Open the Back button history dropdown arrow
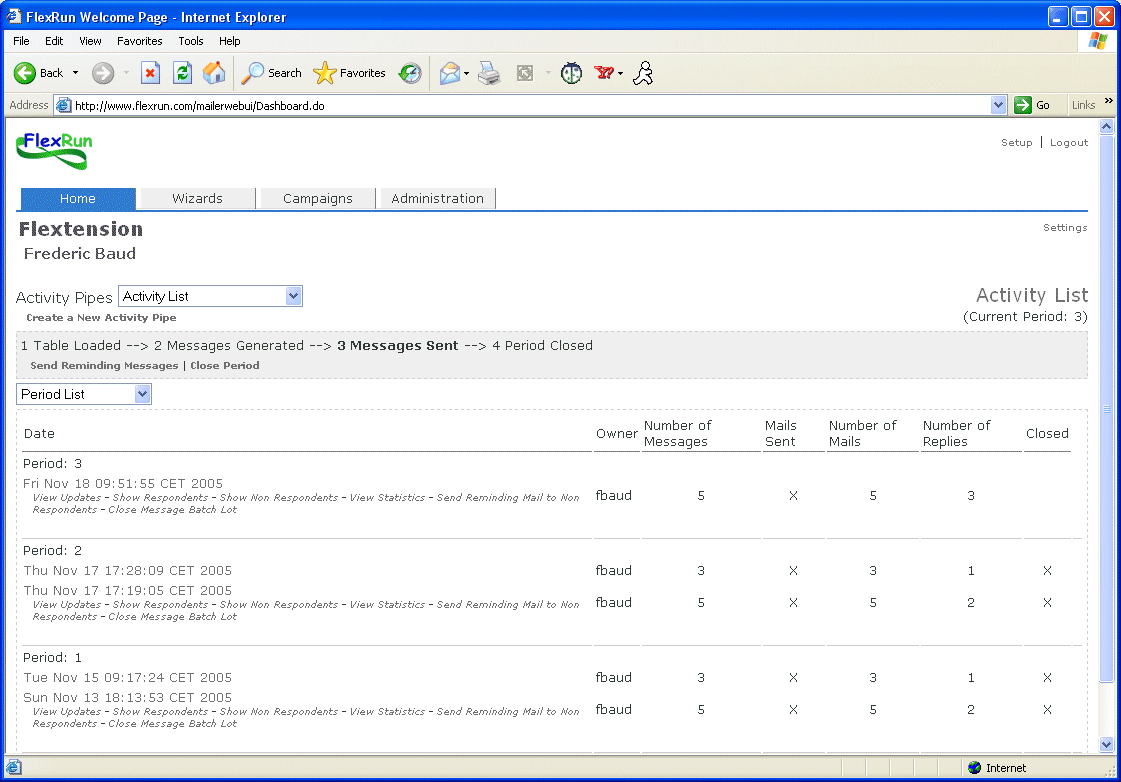 pyautogui.click(x=75, y=73)
